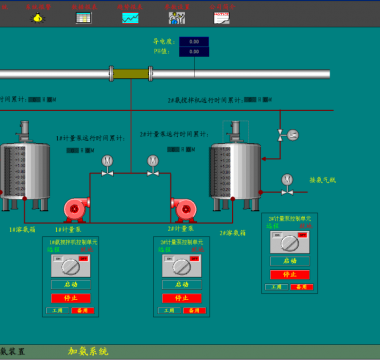Turn the rotary switch beneath 2#计量泵 pump
The width and height of the screenshot is (380, 360).
(182, 266)
